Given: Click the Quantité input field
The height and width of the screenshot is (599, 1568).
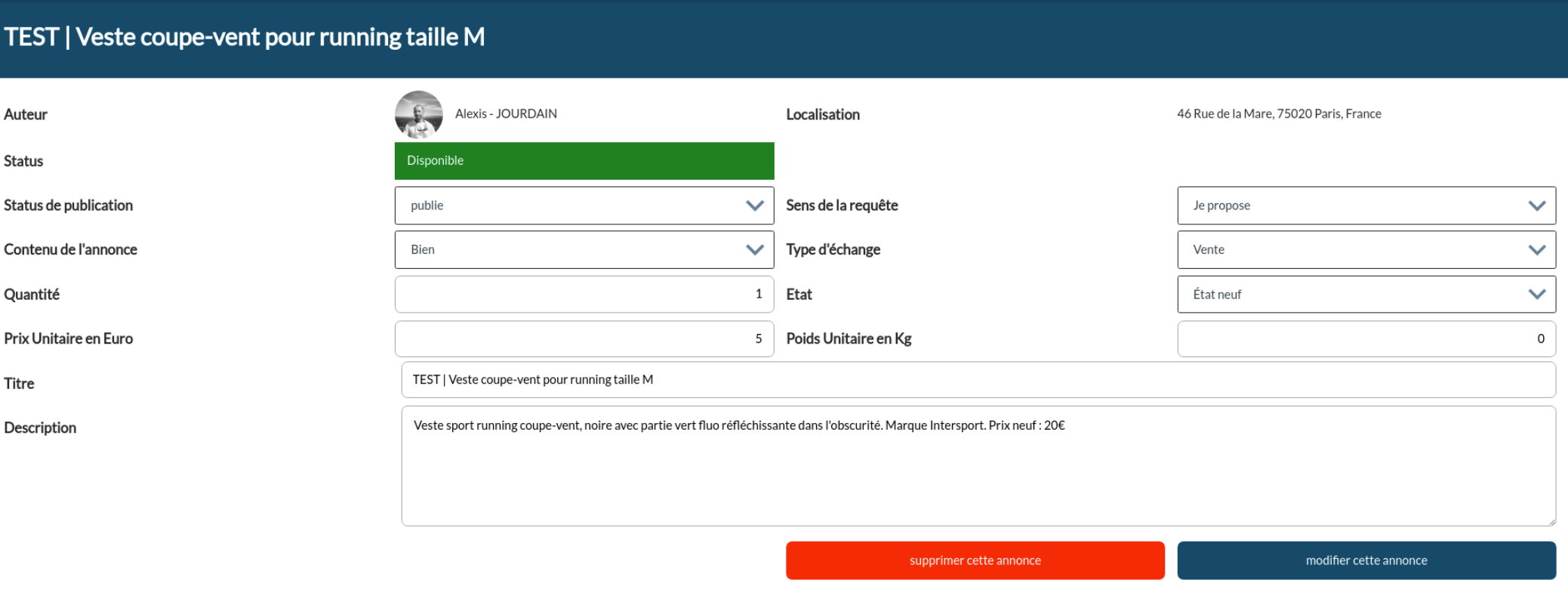Looking at the screenshot, I should tap(584, 295).
